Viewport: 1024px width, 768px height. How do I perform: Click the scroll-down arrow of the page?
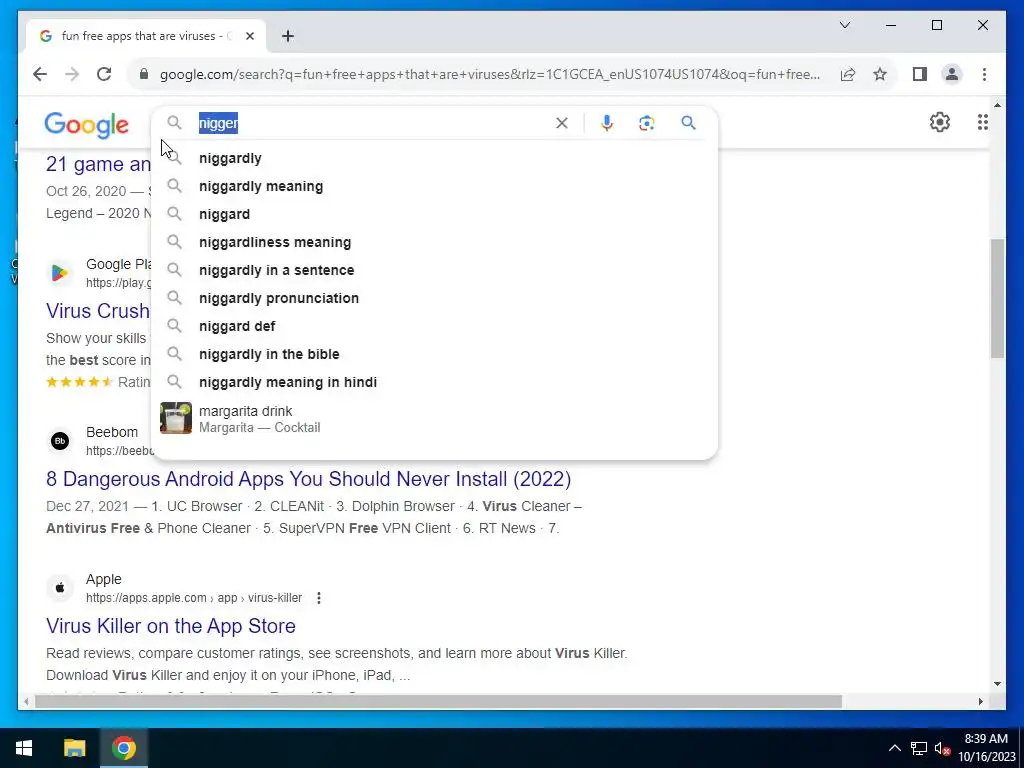[x=997, y=684]
